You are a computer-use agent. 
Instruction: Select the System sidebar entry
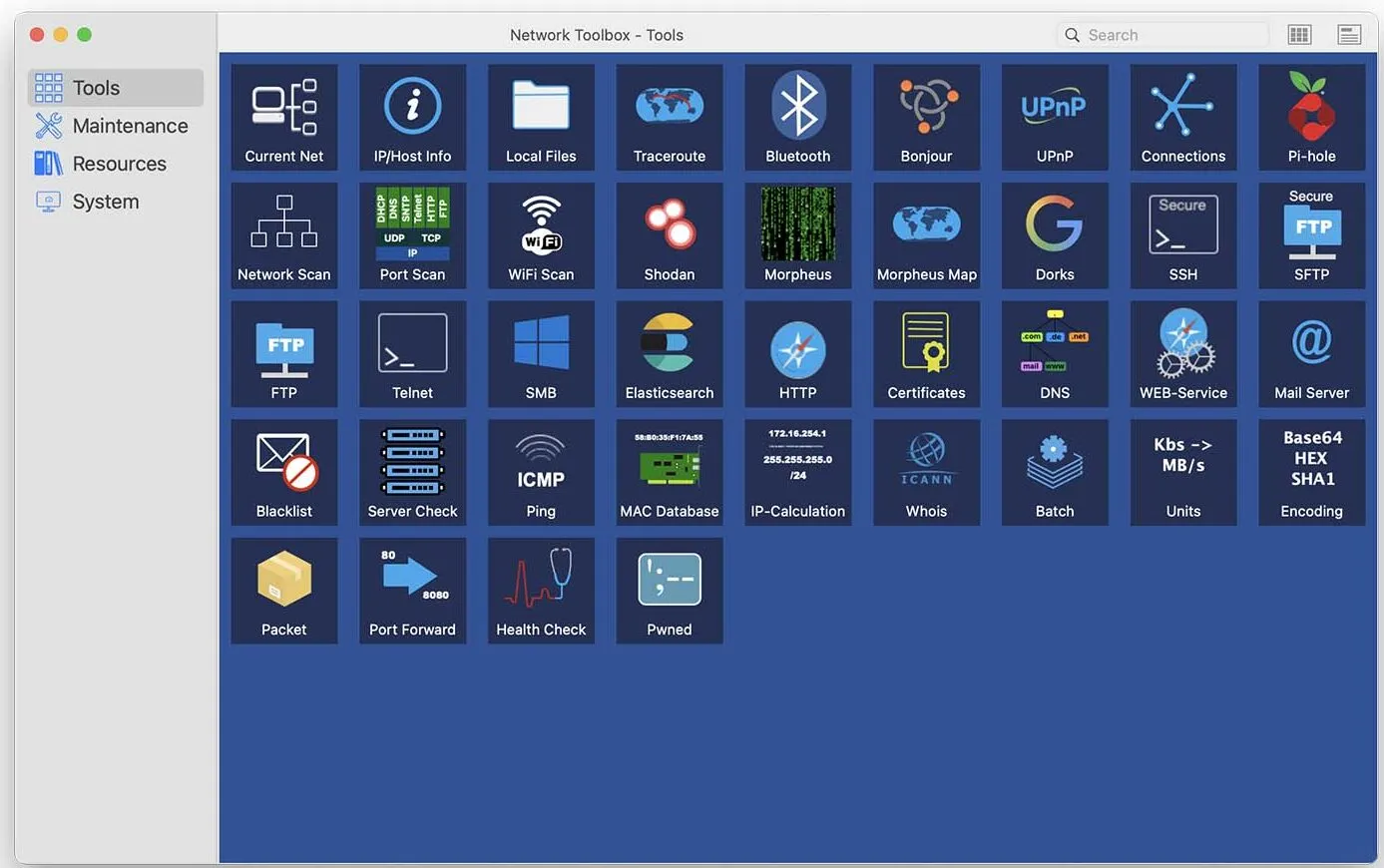106,201
